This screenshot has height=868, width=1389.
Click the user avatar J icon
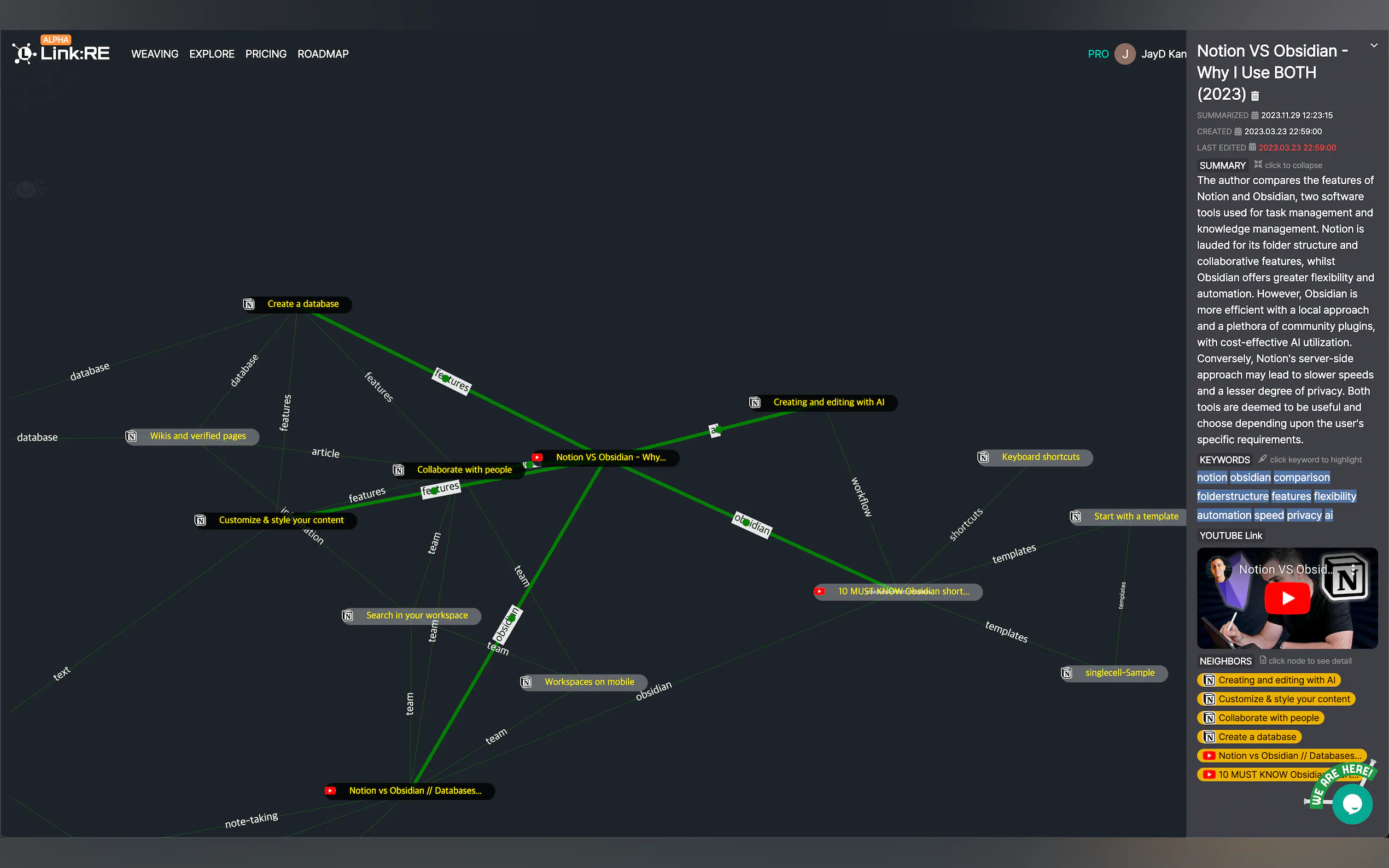[x=1124, y=54]
